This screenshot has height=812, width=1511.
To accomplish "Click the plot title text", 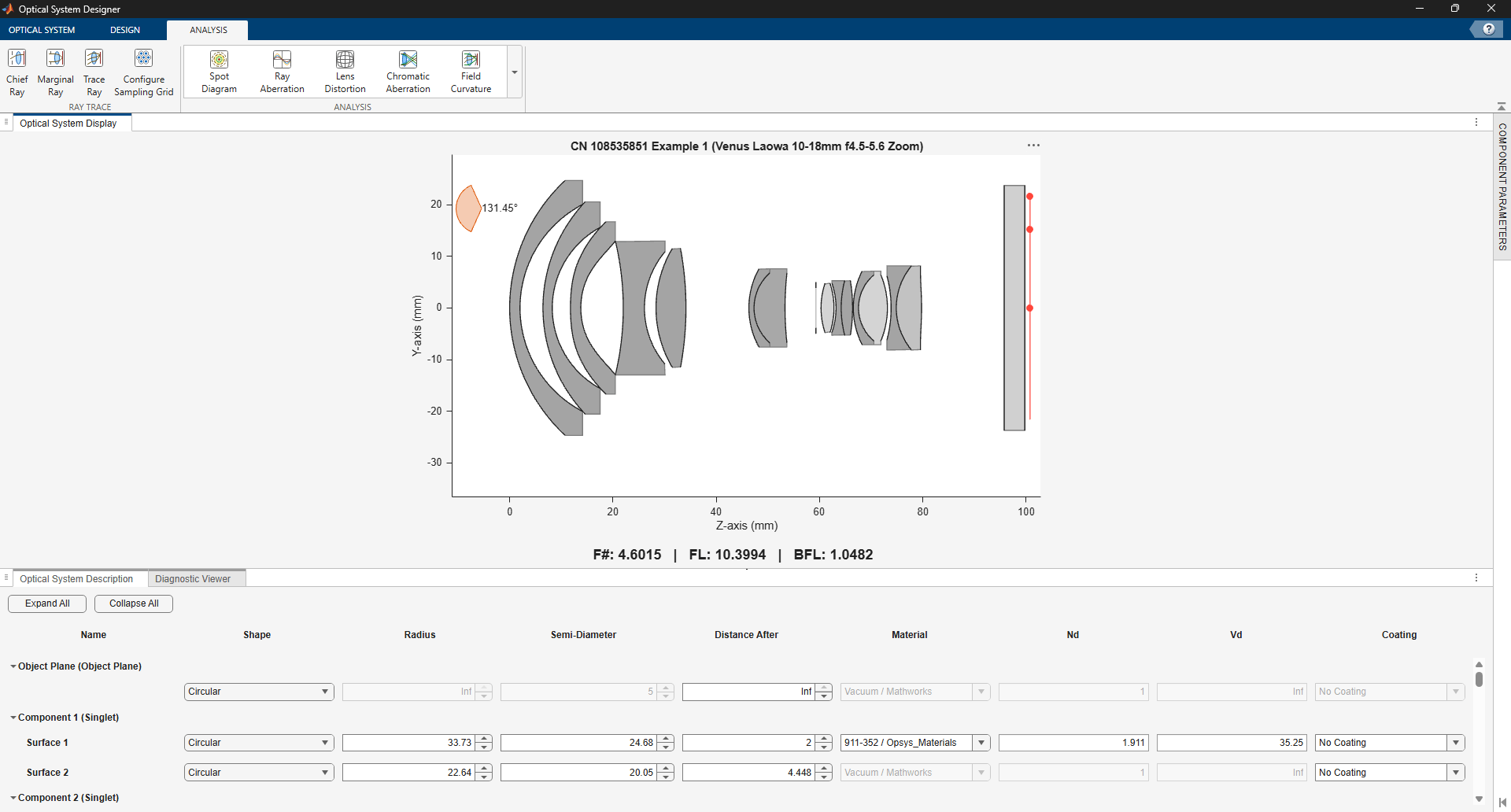I will click(x=747, y=146).
